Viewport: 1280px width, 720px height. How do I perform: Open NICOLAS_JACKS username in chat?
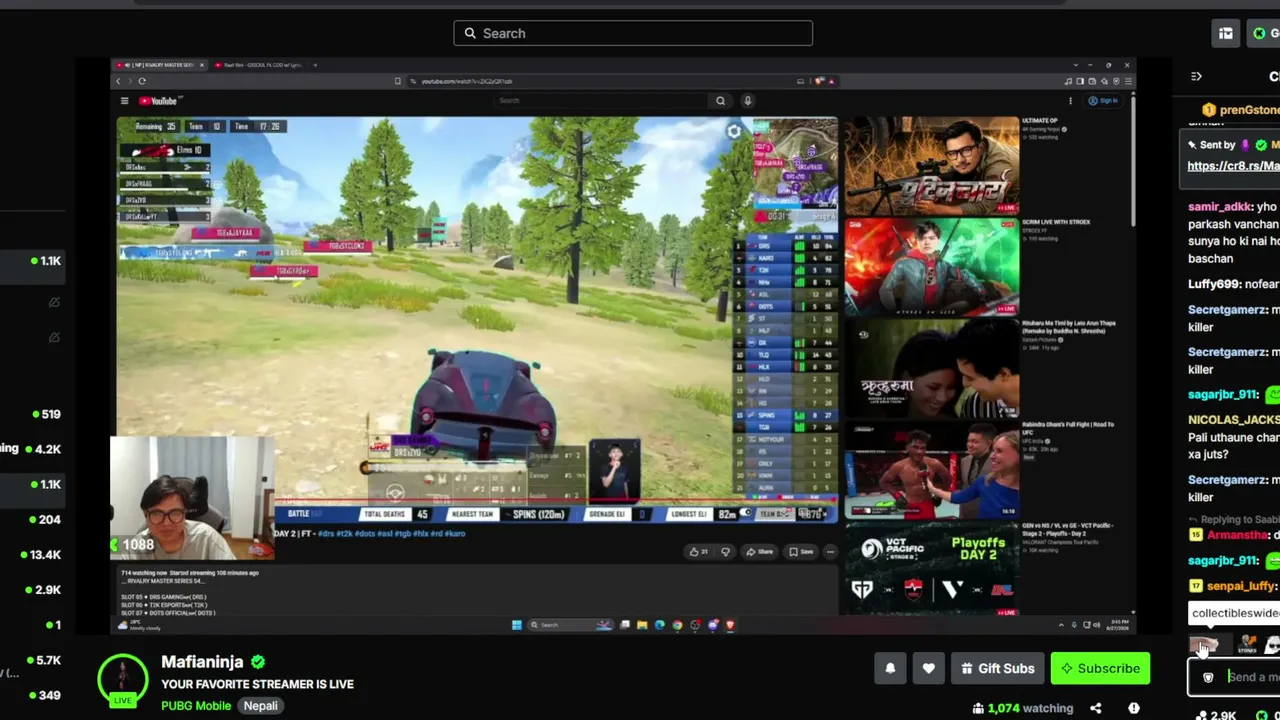(1234, 420)
